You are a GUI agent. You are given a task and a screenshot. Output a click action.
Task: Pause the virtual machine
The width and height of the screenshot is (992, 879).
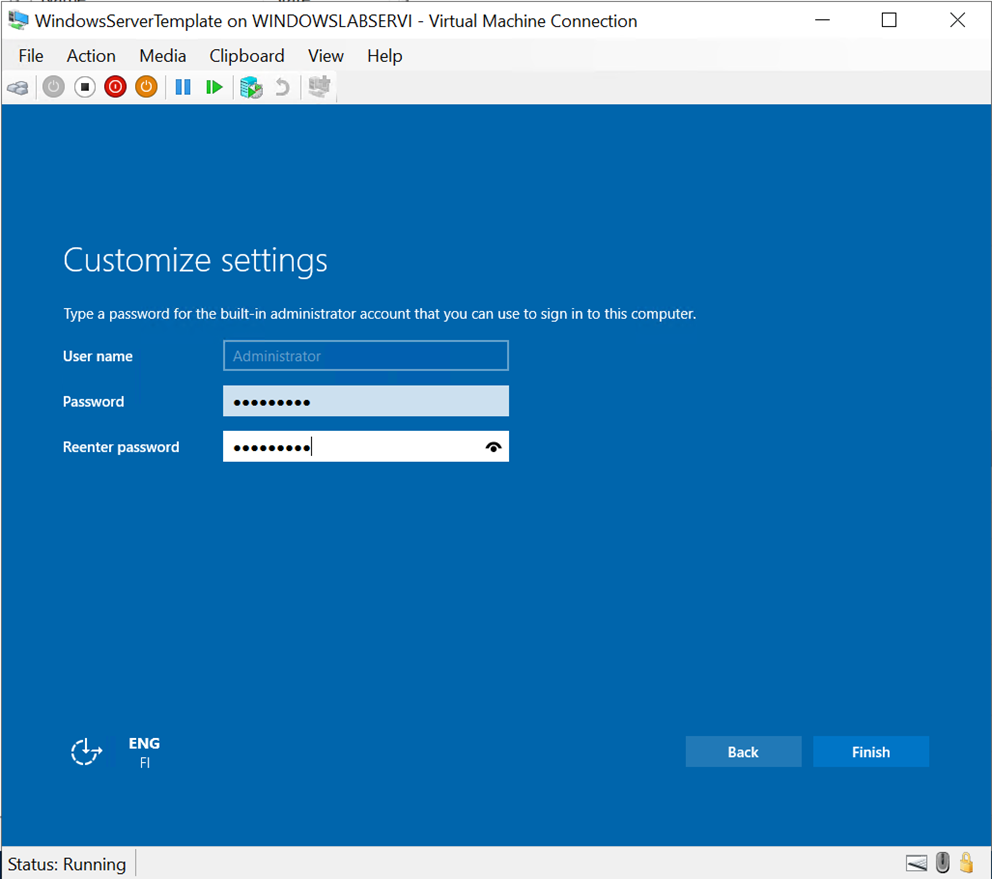click(x=183, y=88)
